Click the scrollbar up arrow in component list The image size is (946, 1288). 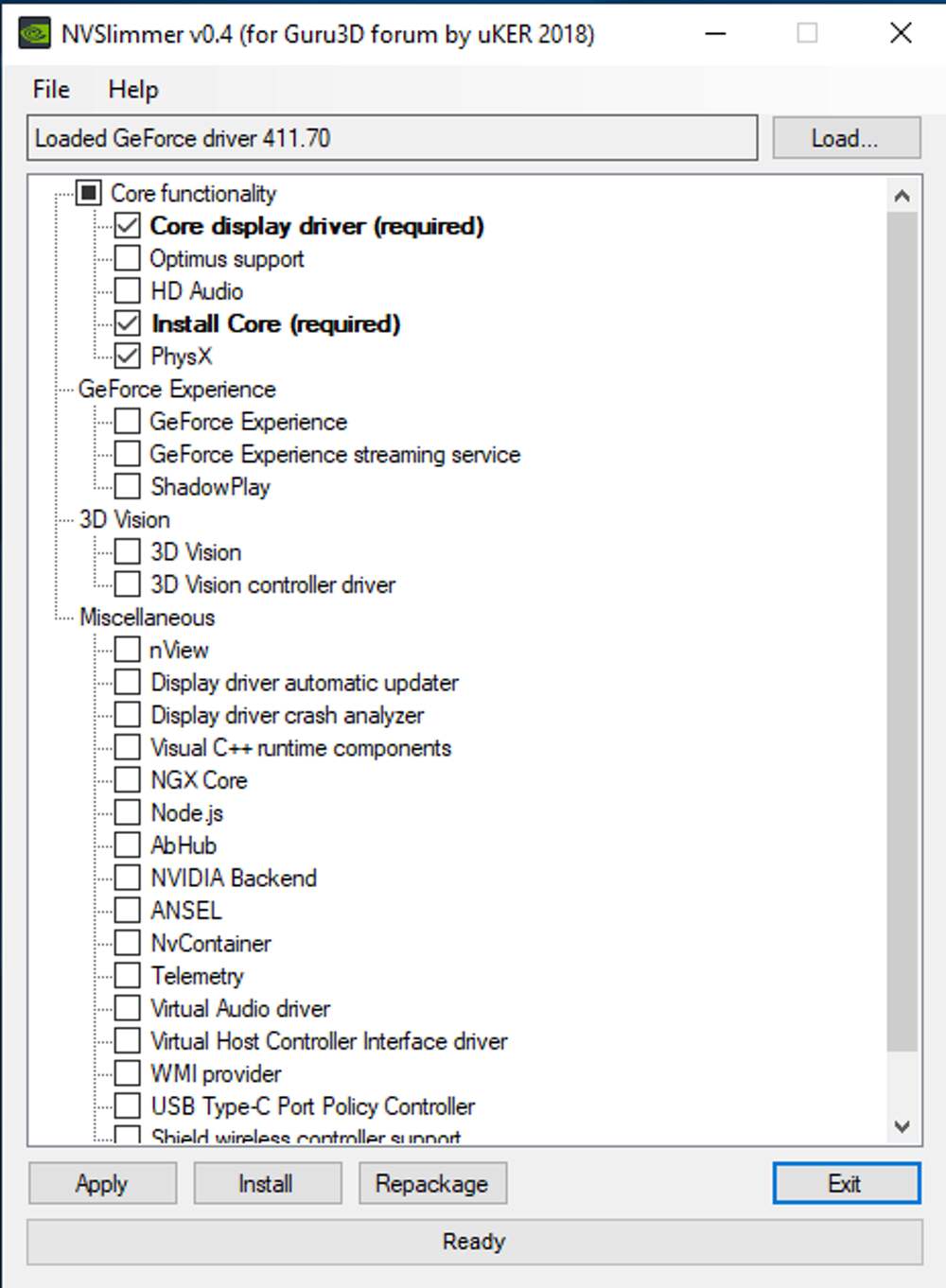tap(902, 196)
